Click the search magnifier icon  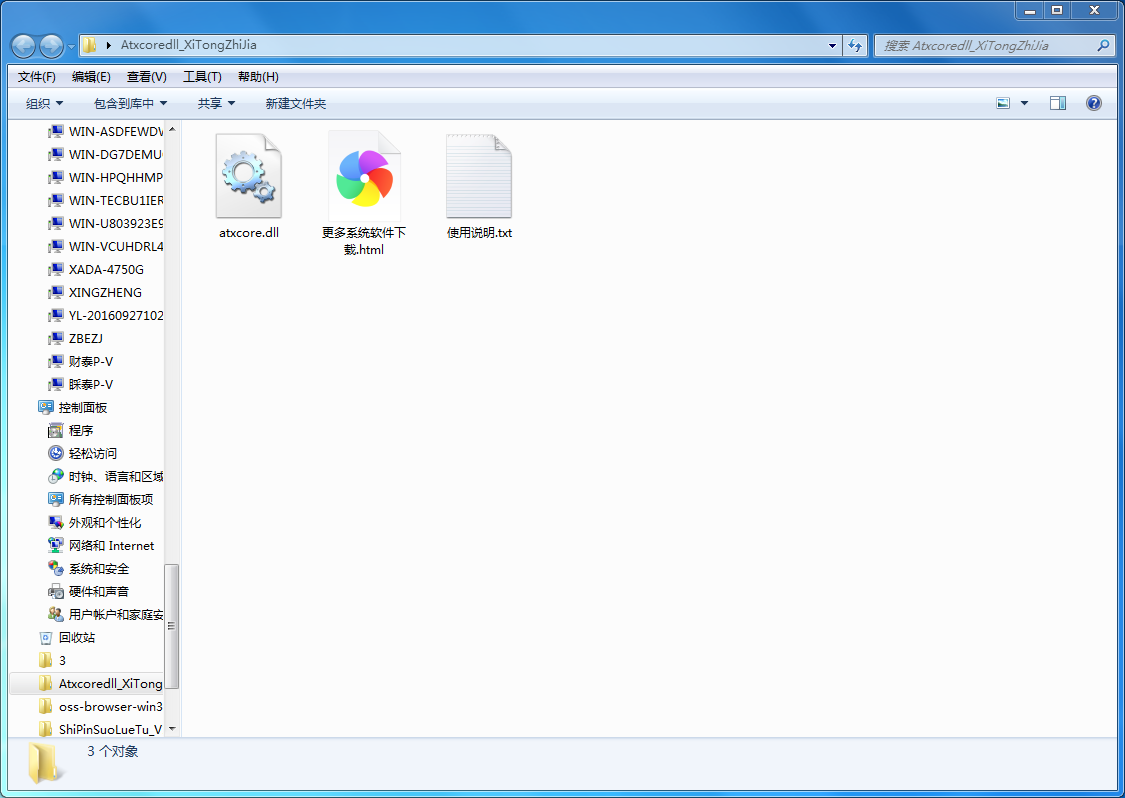coord(1103,45)
